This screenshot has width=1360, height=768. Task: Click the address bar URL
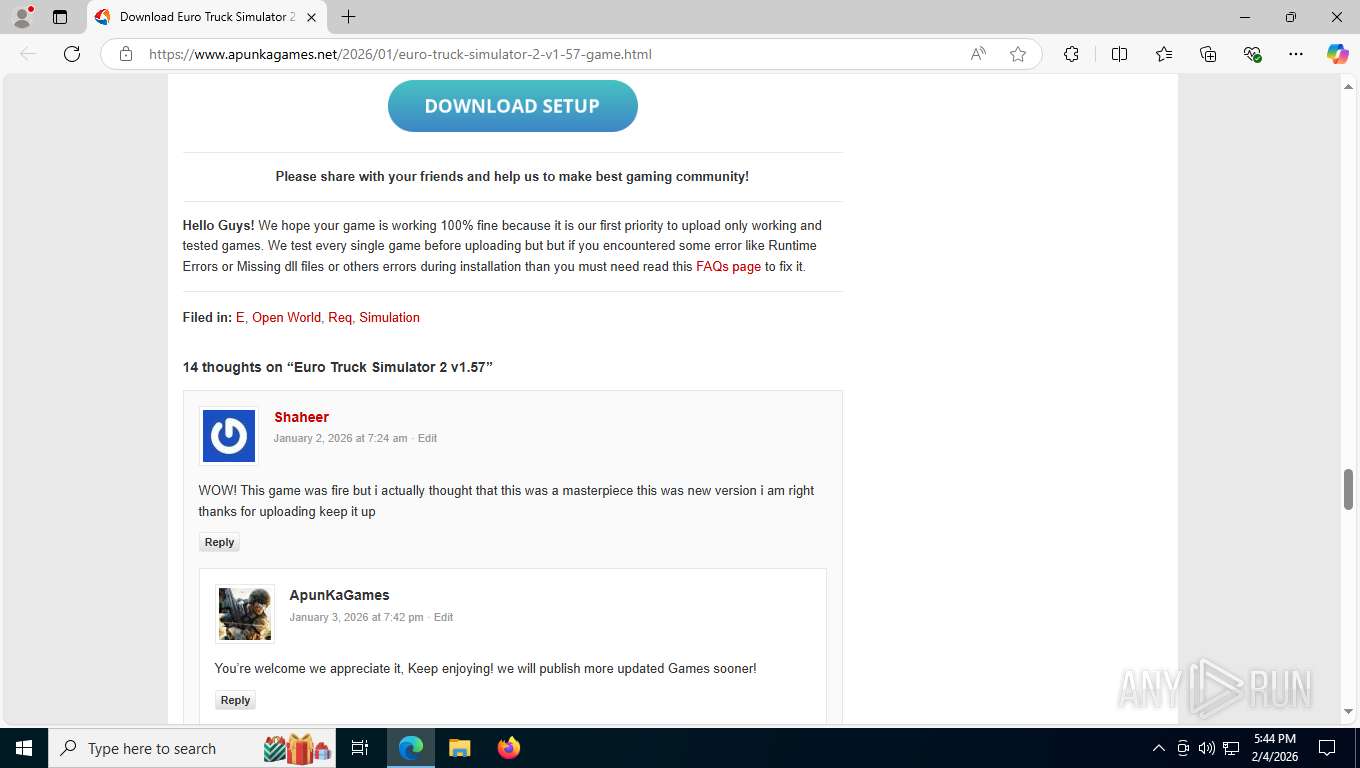click(x=400, y=54)
